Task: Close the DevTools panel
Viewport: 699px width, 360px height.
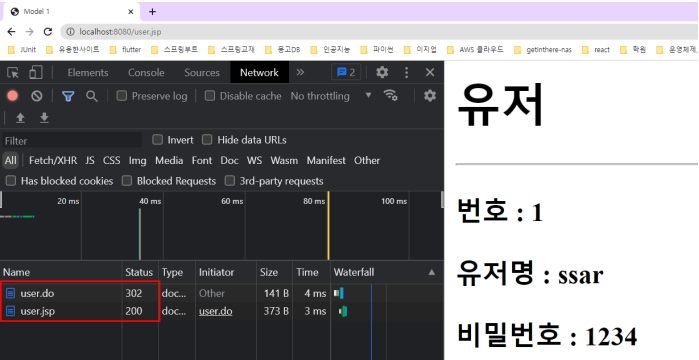Action: (430, 73)
